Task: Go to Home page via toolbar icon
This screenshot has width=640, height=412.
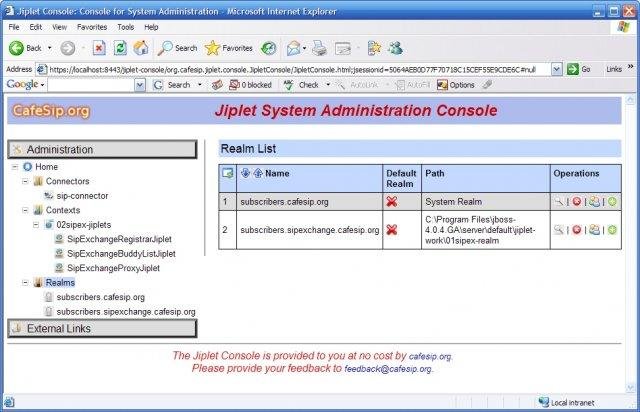Action: pos(141,48)
